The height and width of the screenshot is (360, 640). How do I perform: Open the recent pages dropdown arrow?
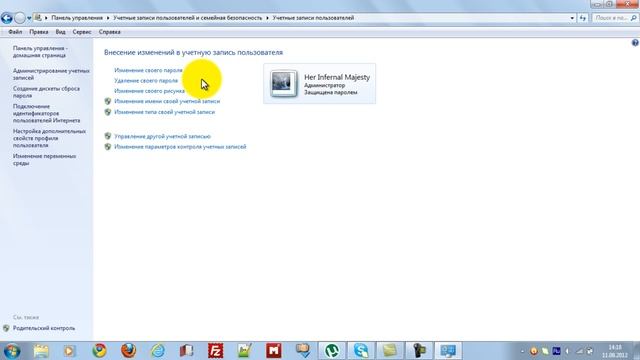coord(29,18)
